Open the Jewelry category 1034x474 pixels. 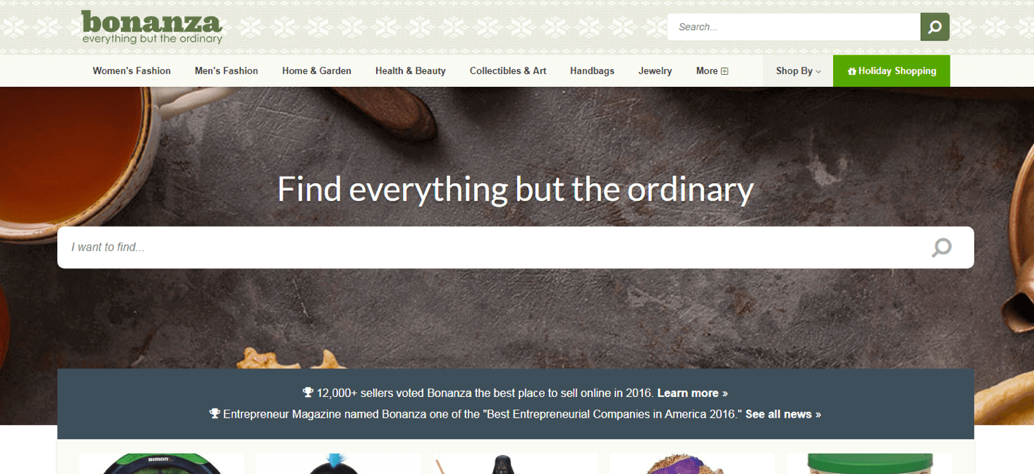point(655,71)
